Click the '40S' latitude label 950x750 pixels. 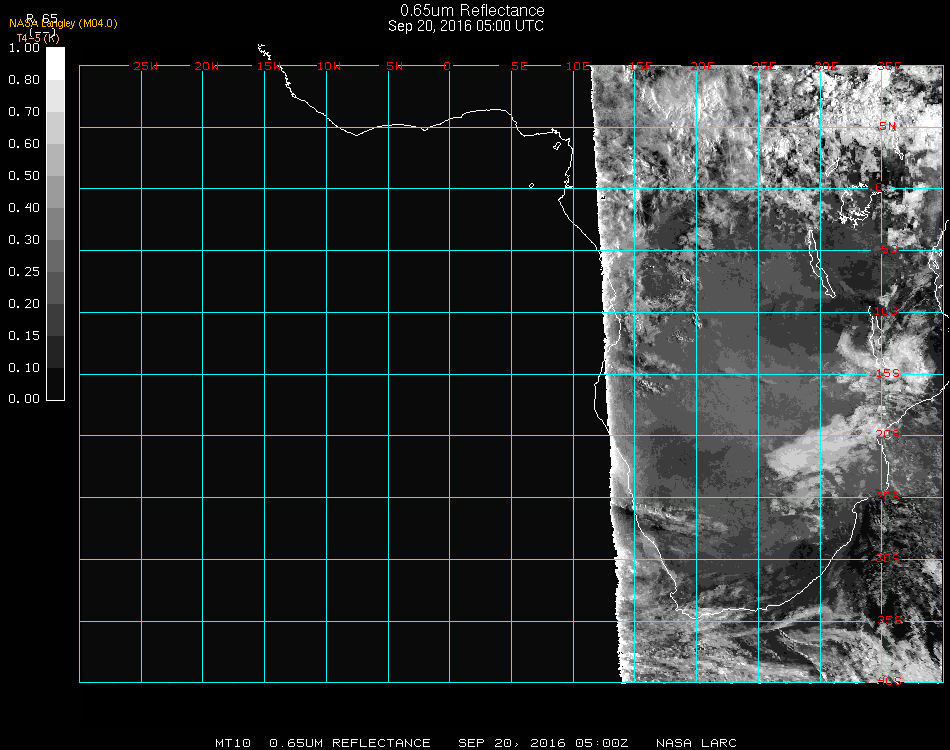coord(889,682)
